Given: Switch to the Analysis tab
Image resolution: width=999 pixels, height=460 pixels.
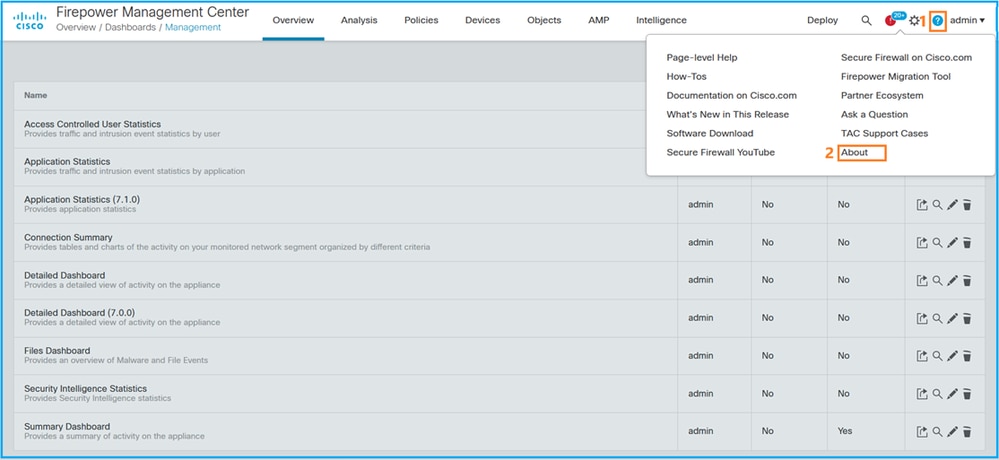Looking at the screenshot, I should point(359,20).
